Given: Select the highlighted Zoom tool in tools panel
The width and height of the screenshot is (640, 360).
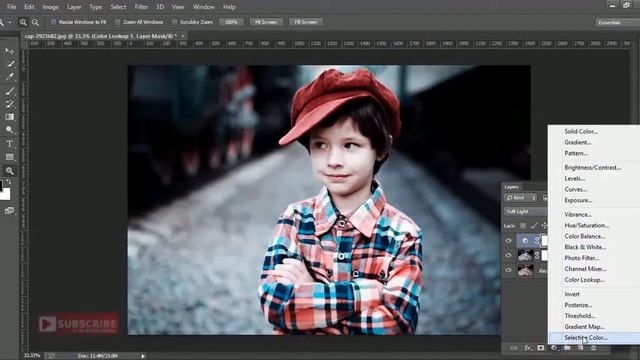Looking at the screenshot, I should (9, 171).
